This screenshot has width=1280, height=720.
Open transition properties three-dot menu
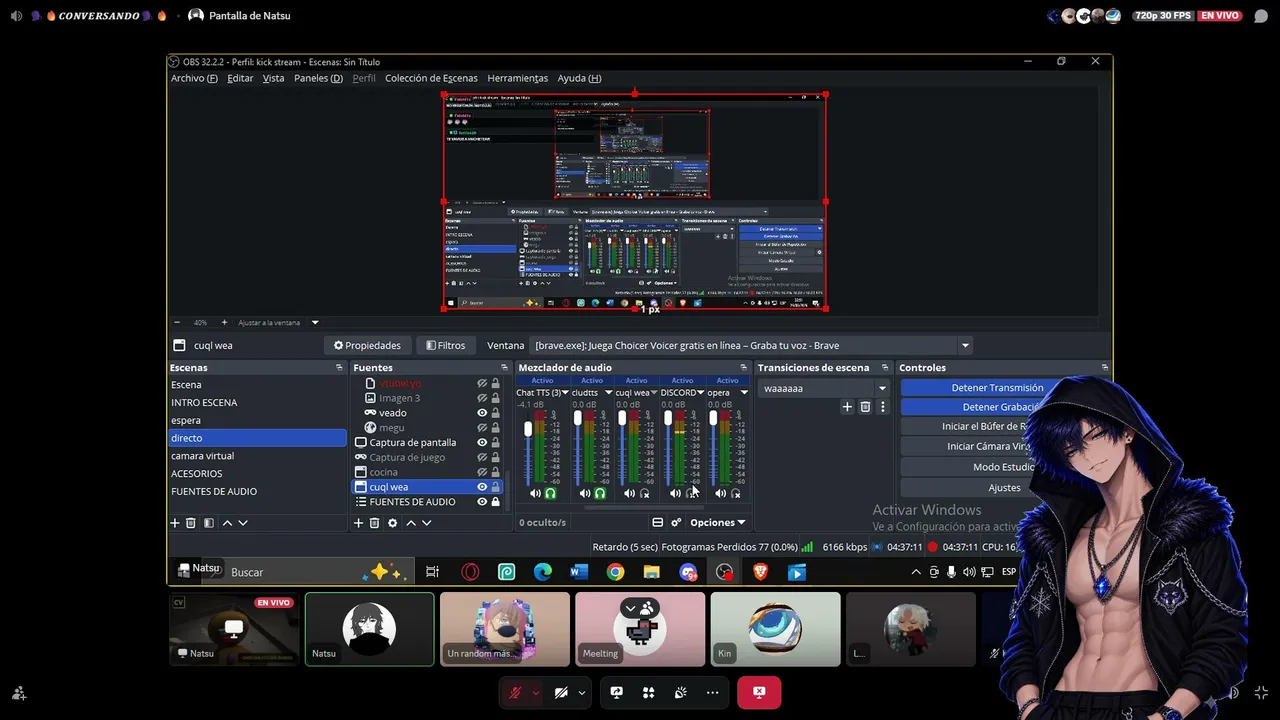[x=882, y=407]
